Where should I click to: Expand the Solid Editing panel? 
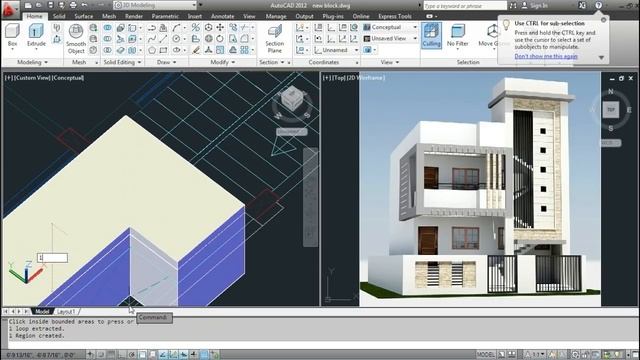[122, 62]
